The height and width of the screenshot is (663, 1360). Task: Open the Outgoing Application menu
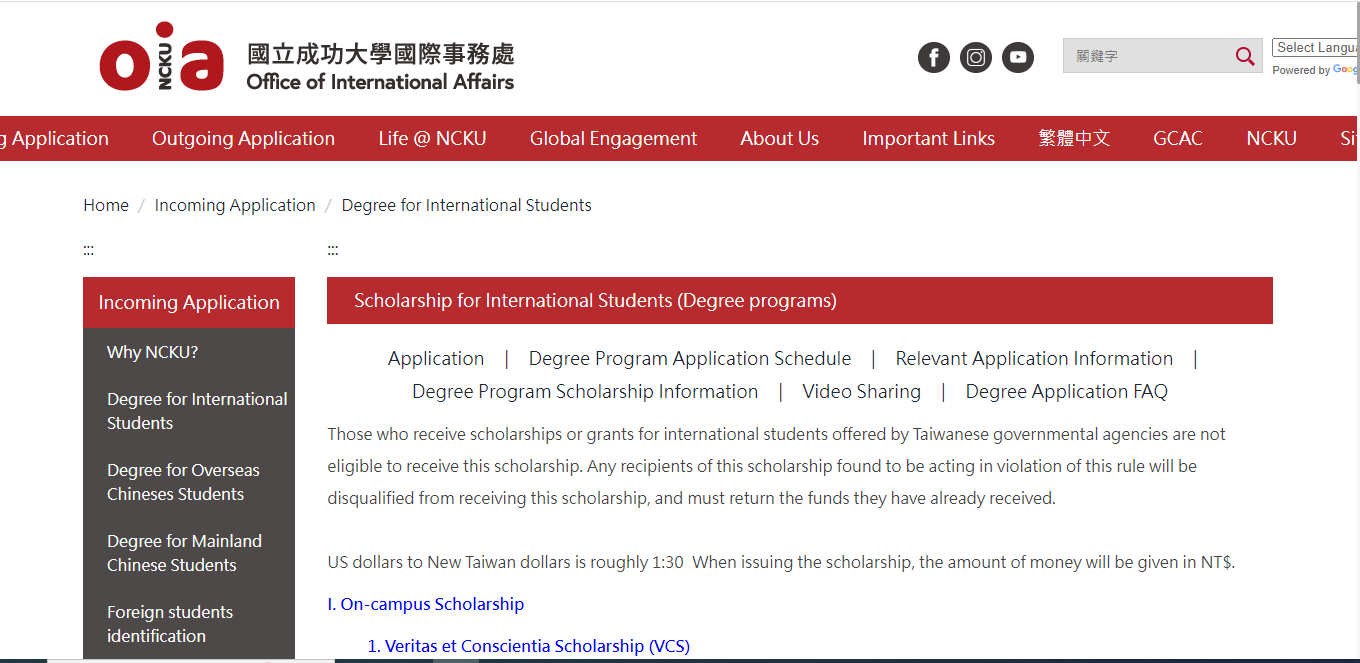coord(243,139)
